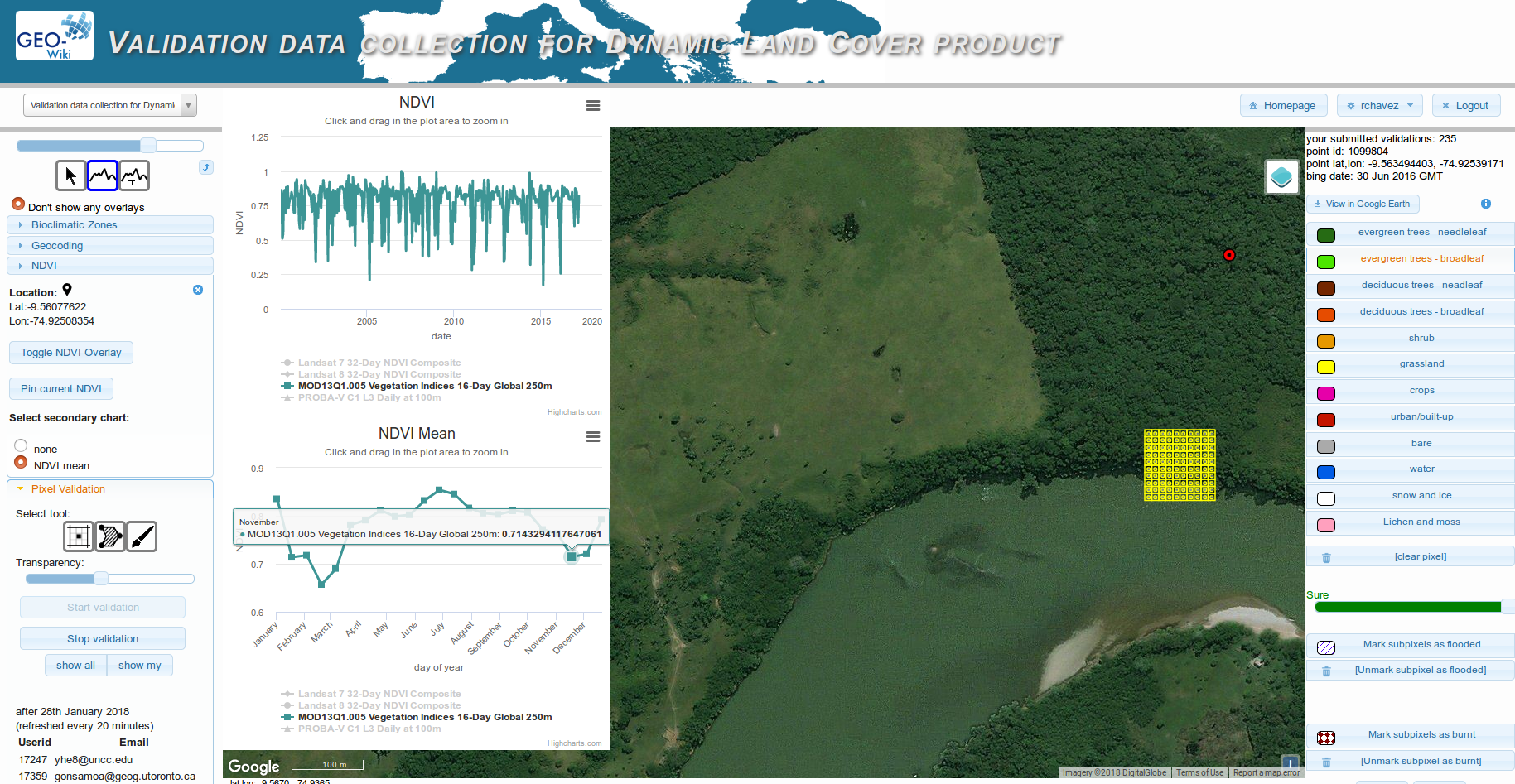Screen dimensions: 1515x784
Task: Switch to the 'show my' tab
Action: pos(139,666)
